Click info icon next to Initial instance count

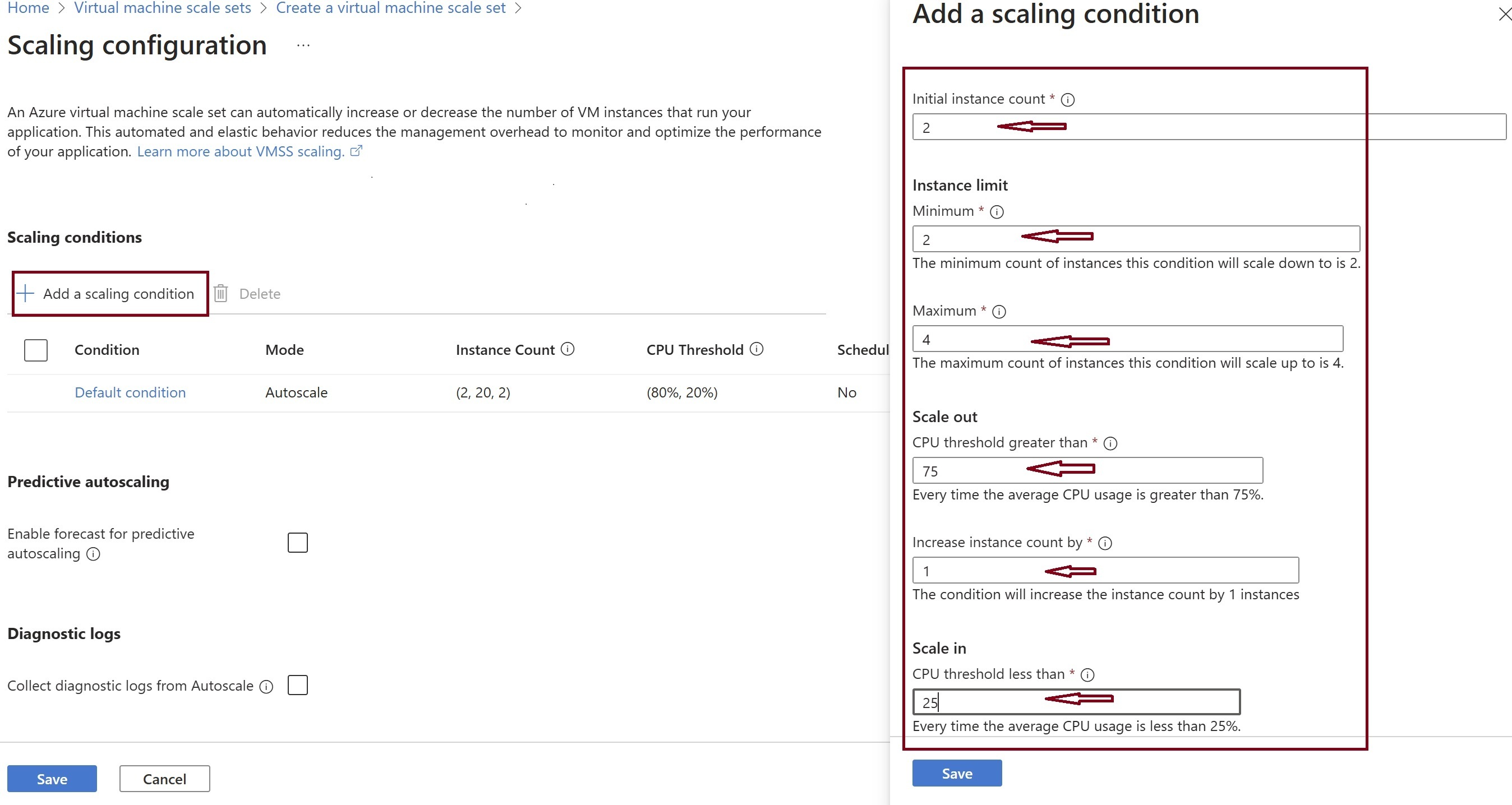click(1068, 100)
